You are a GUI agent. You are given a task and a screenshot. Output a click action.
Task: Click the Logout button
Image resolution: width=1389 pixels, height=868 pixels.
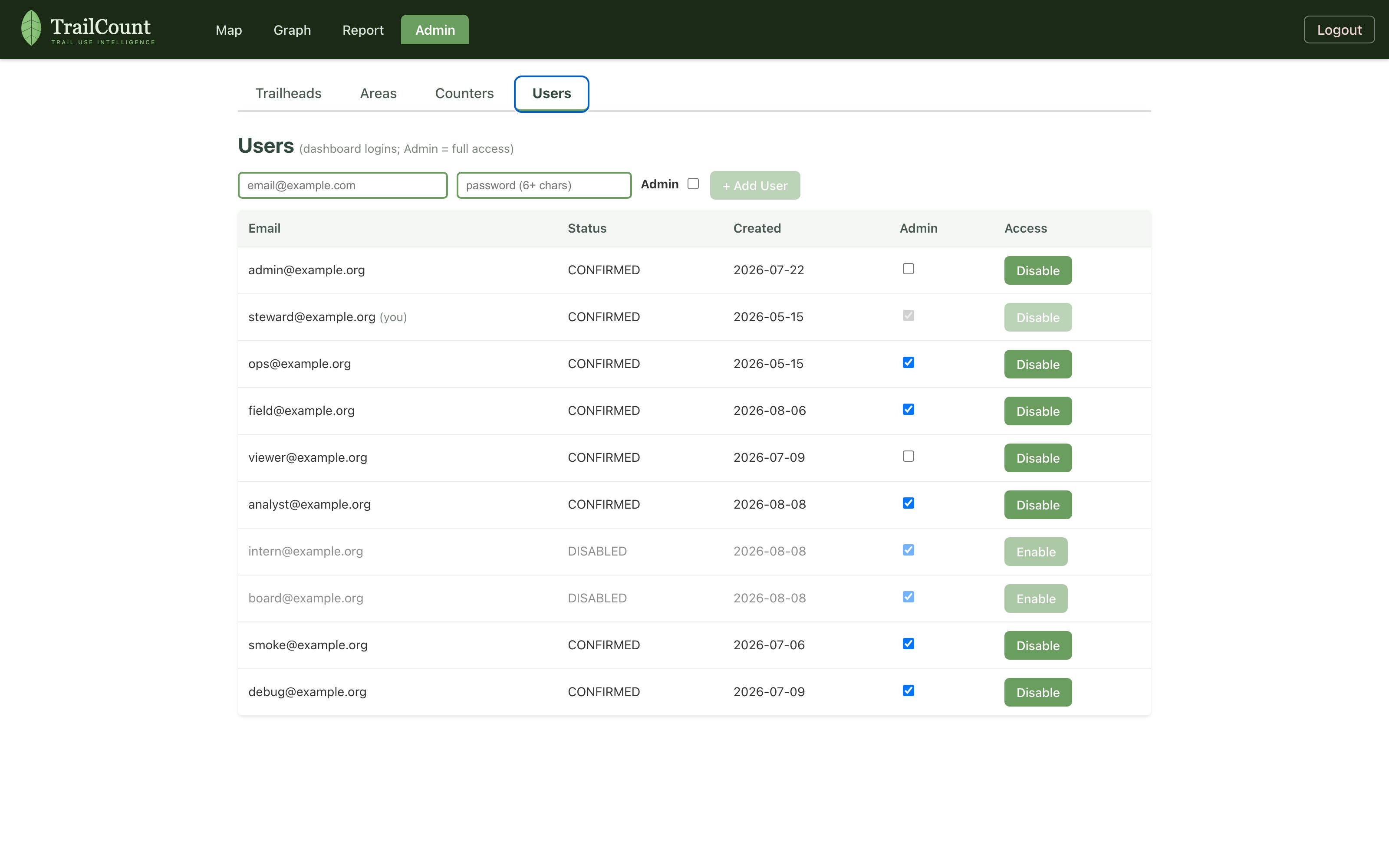pyautogui.click(x=1339, y=30)
